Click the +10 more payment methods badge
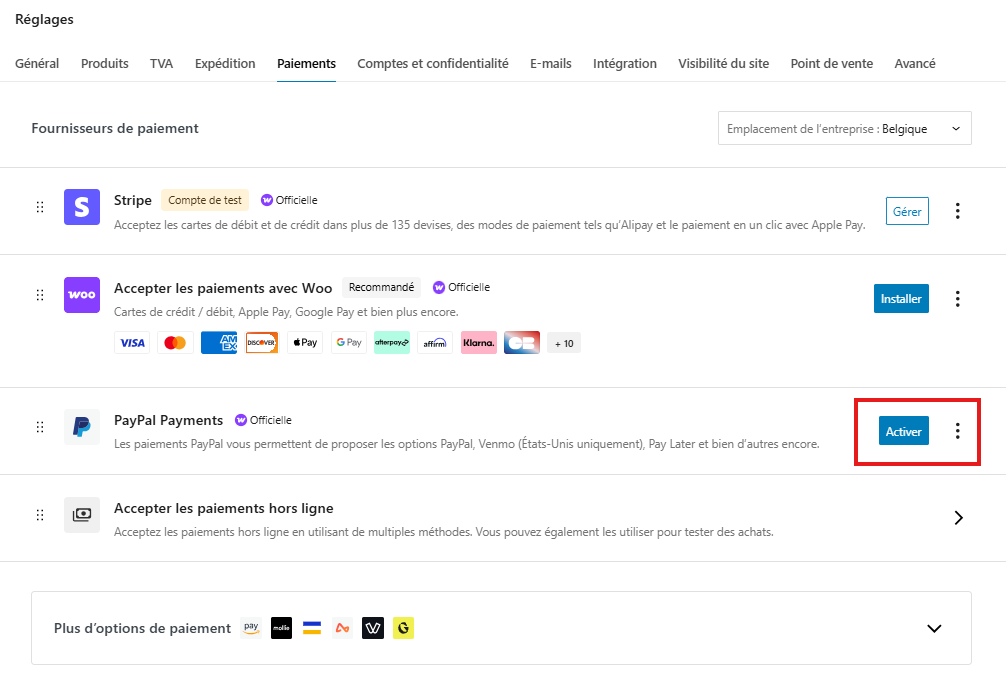Image resolution: width=1006 pixels, height=686 pixels. point(564,343)
